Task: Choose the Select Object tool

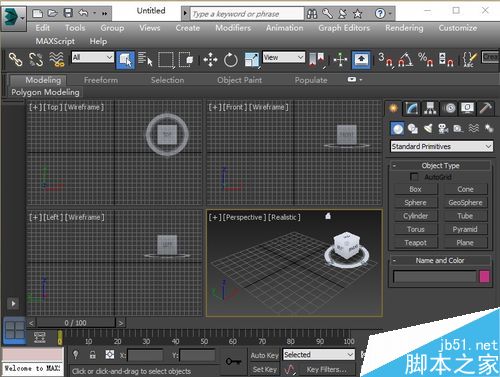Action: click(x=125, y=60)
